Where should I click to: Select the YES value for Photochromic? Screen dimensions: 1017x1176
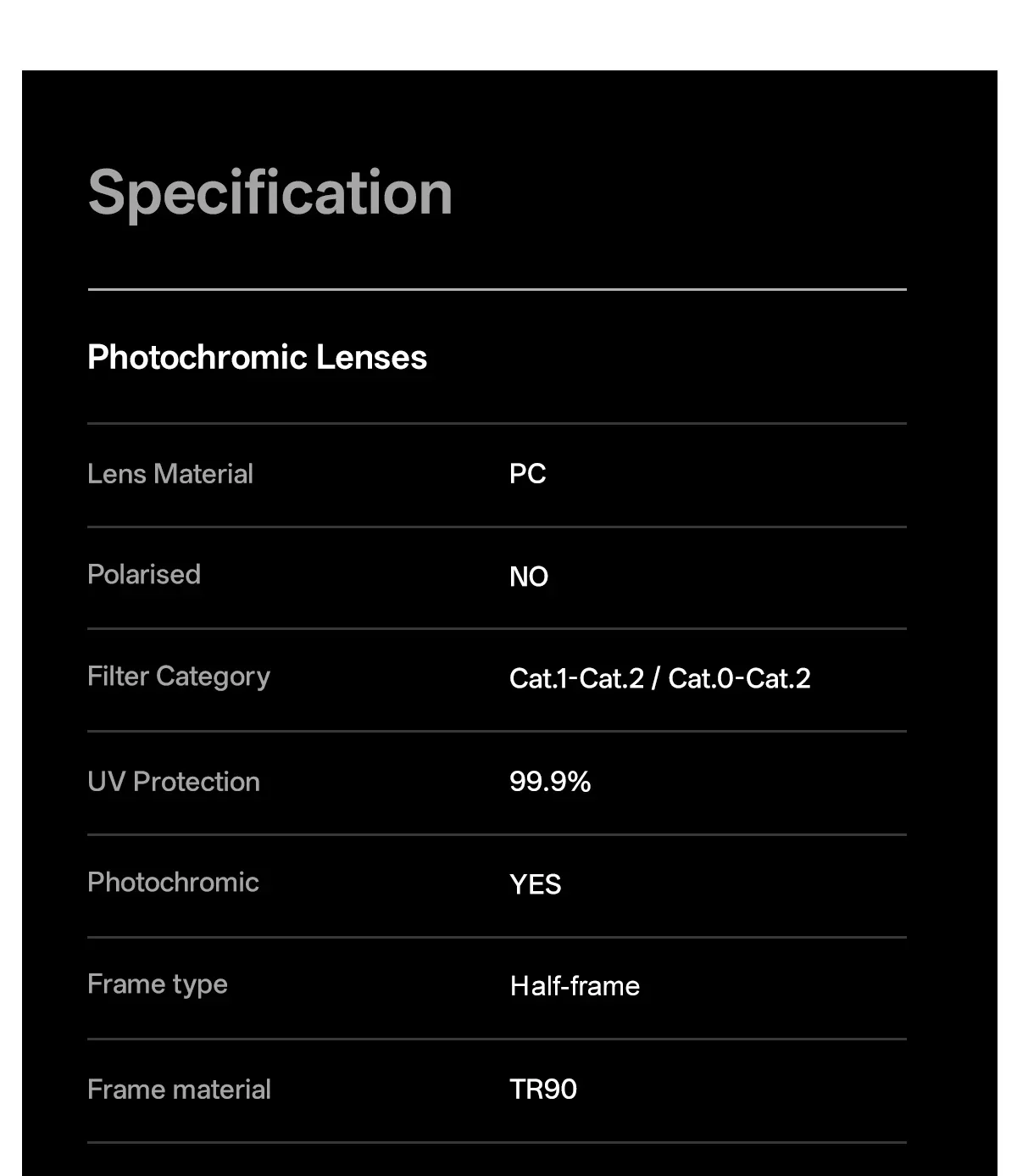point(536,884)
